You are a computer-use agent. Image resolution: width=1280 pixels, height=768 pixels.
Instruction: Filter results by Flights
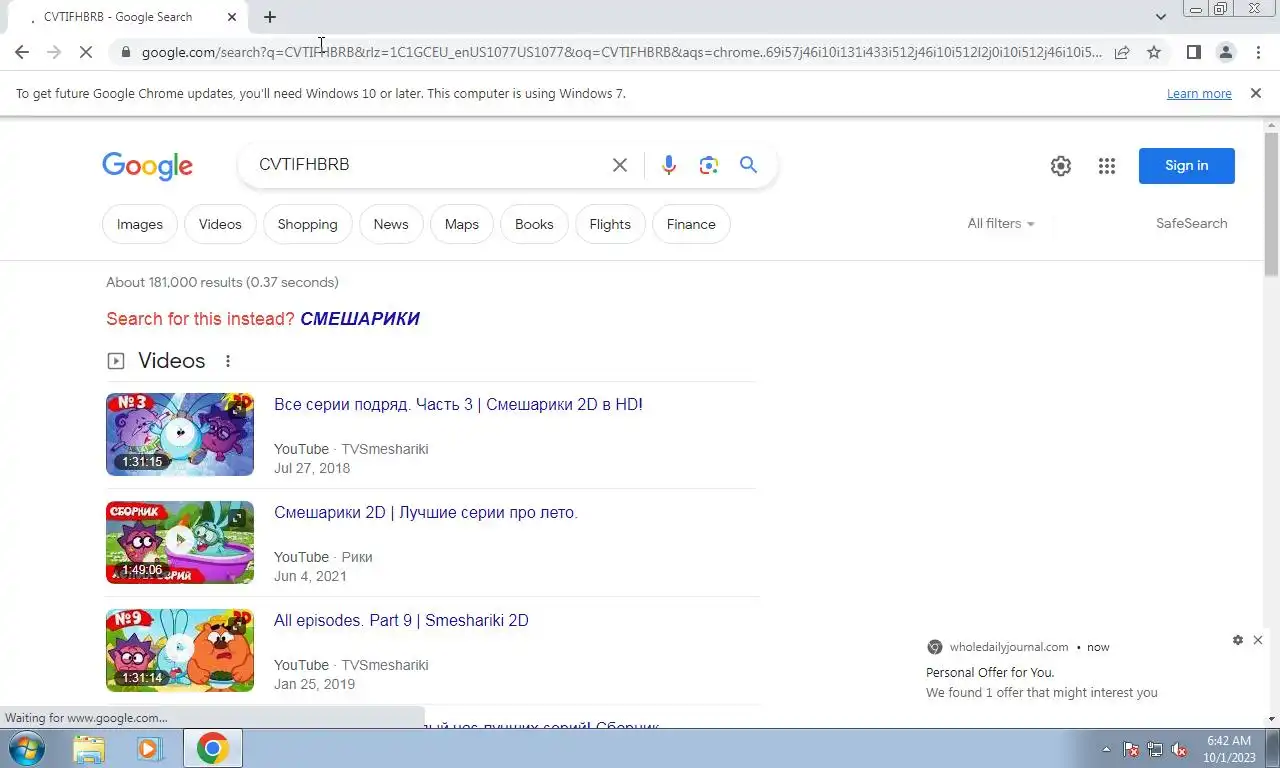(610, 224)
